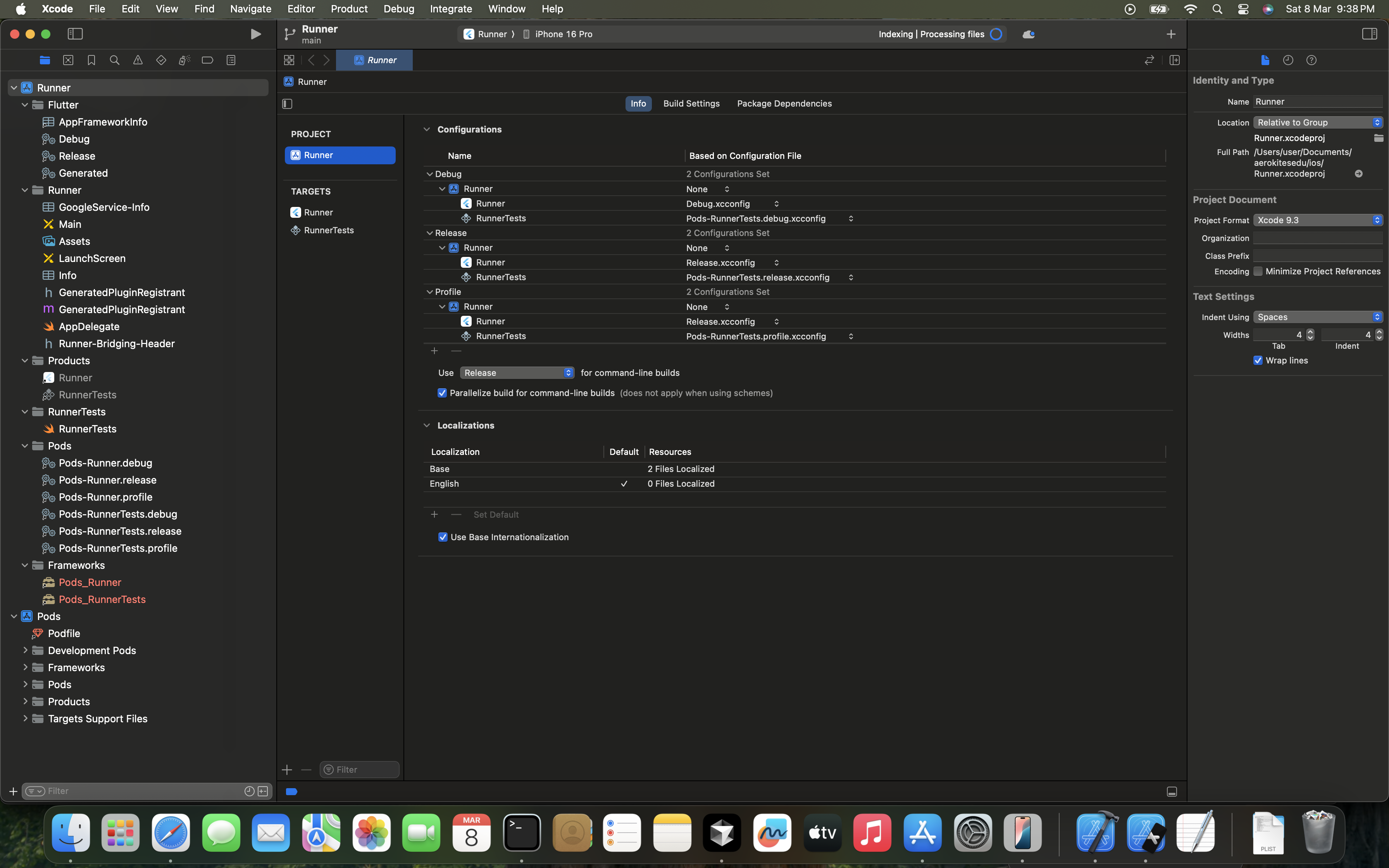Open the Project navigator folder icon

pyautogui.click(x=45, y=60)
